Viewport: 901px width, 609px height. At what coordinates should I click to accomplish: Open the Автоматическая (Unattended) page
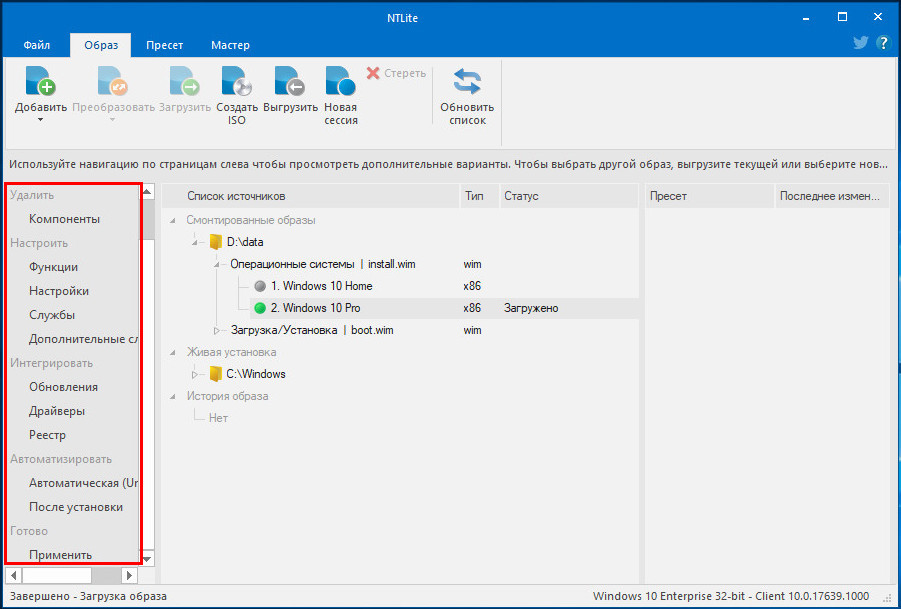pos(83,483)
